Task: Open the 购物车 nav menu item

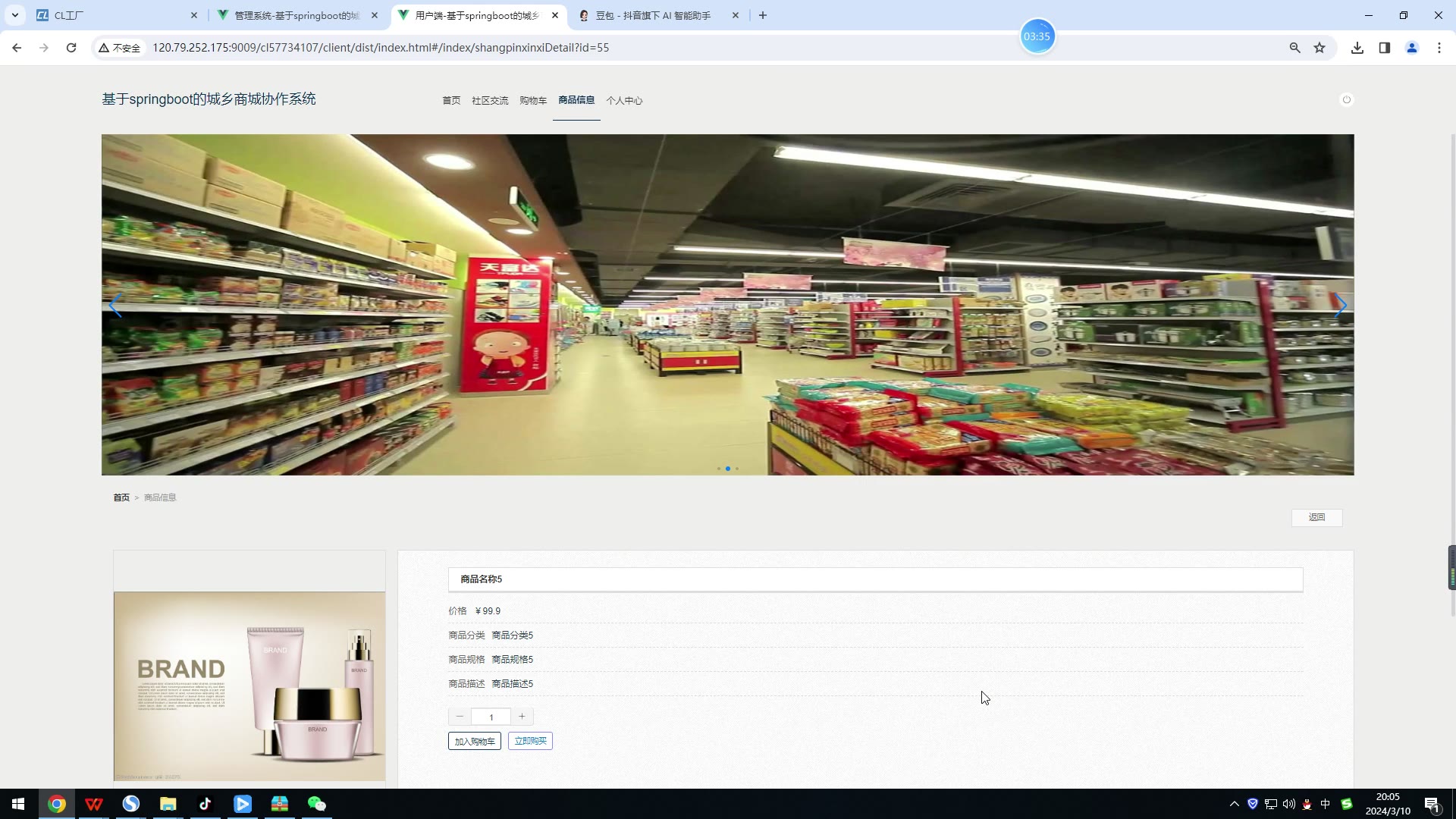Action: [532, 100]
